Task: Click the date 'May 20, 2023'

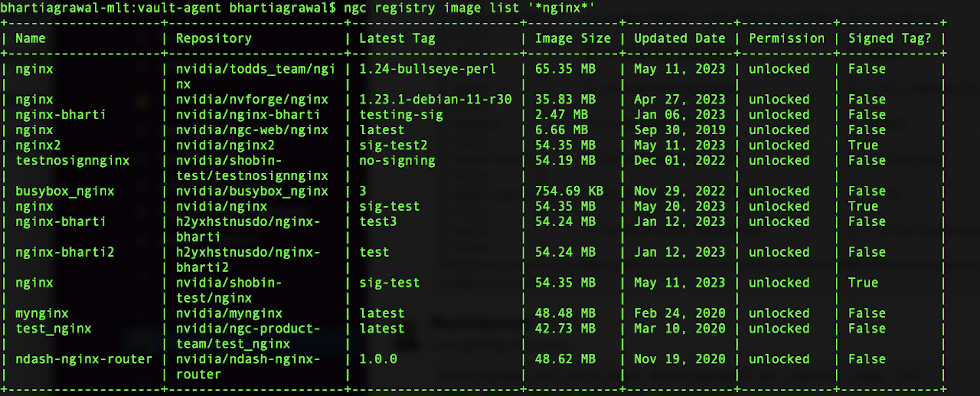Action: point(679,206)
